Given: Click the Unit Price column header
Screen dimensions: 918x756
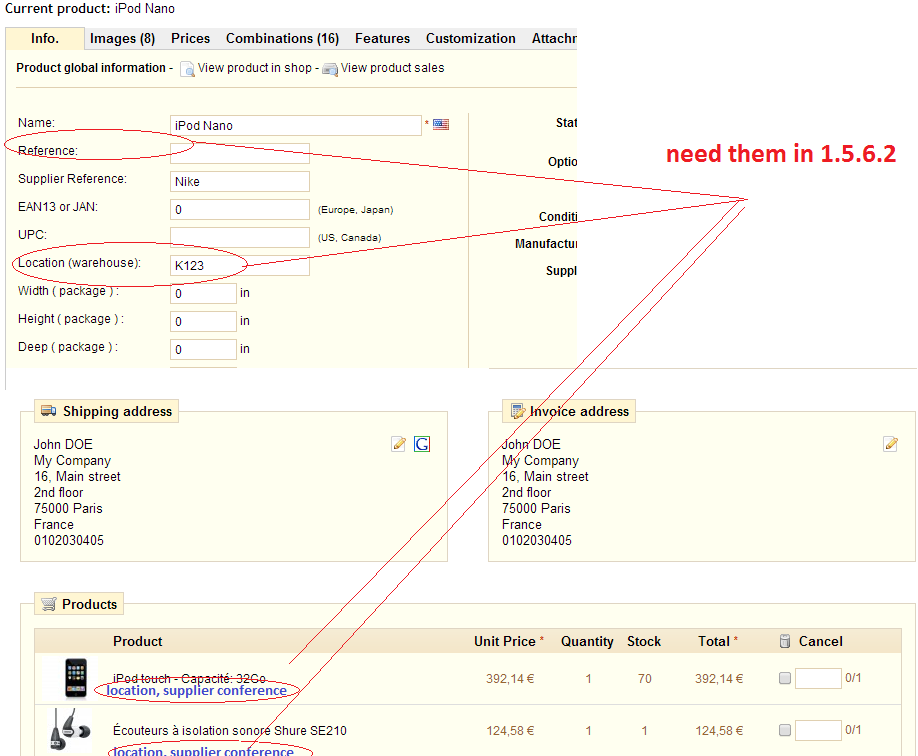Looking at the screenshot, I should point(505,641).
